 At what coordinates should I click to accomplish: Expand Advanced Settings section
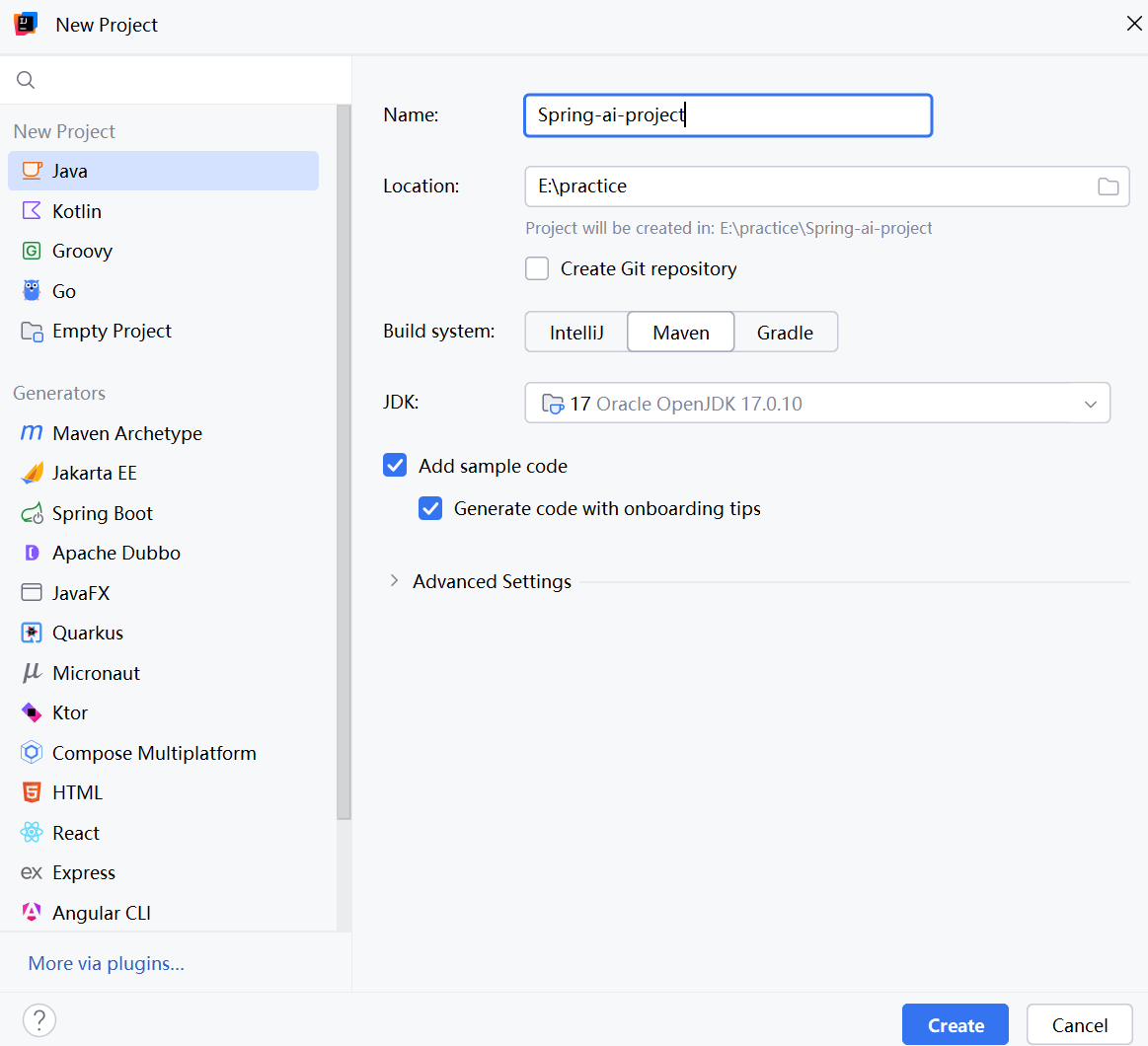(395, 580)
